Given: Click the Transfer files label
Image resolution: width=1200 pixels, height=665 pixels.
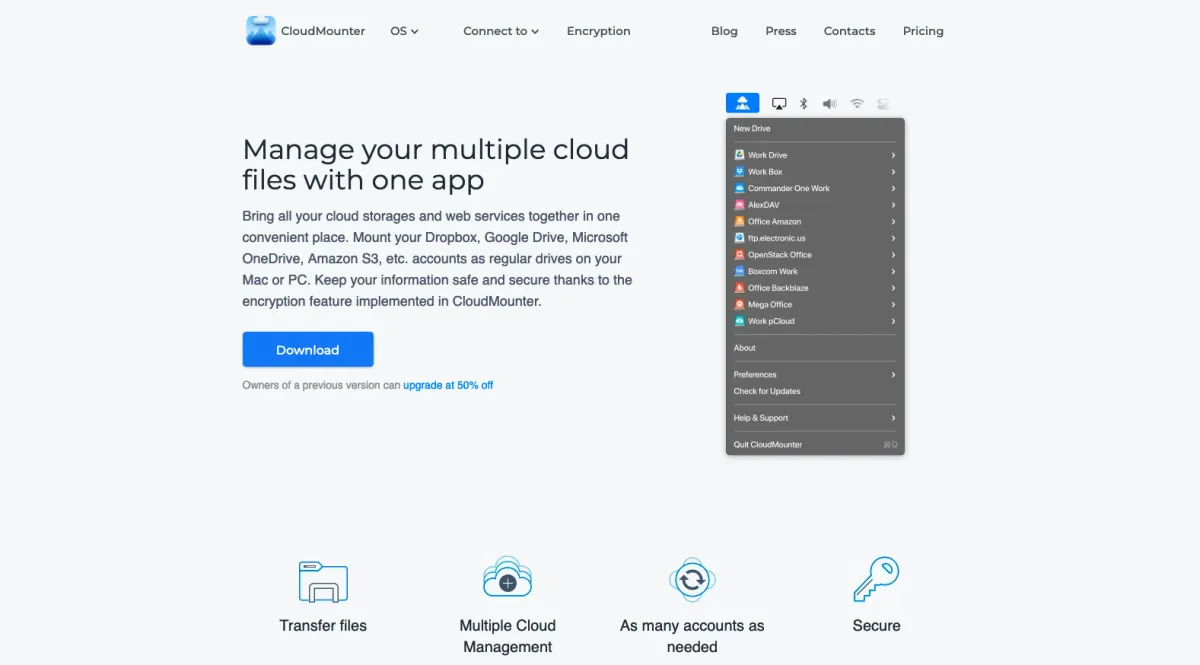Looking at the screenshot, I should (x=323, y=626).
